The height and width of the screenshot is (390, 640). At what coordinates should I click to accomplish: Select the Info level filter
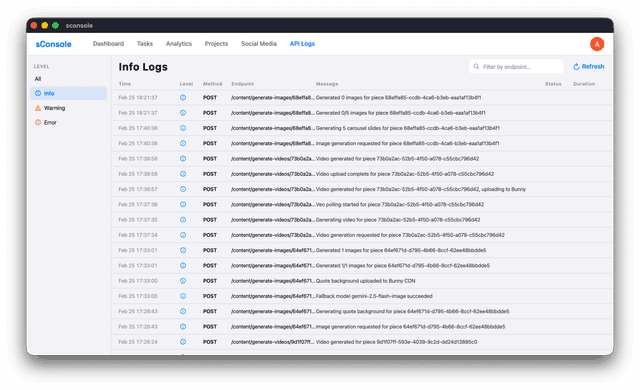[69, 93]
